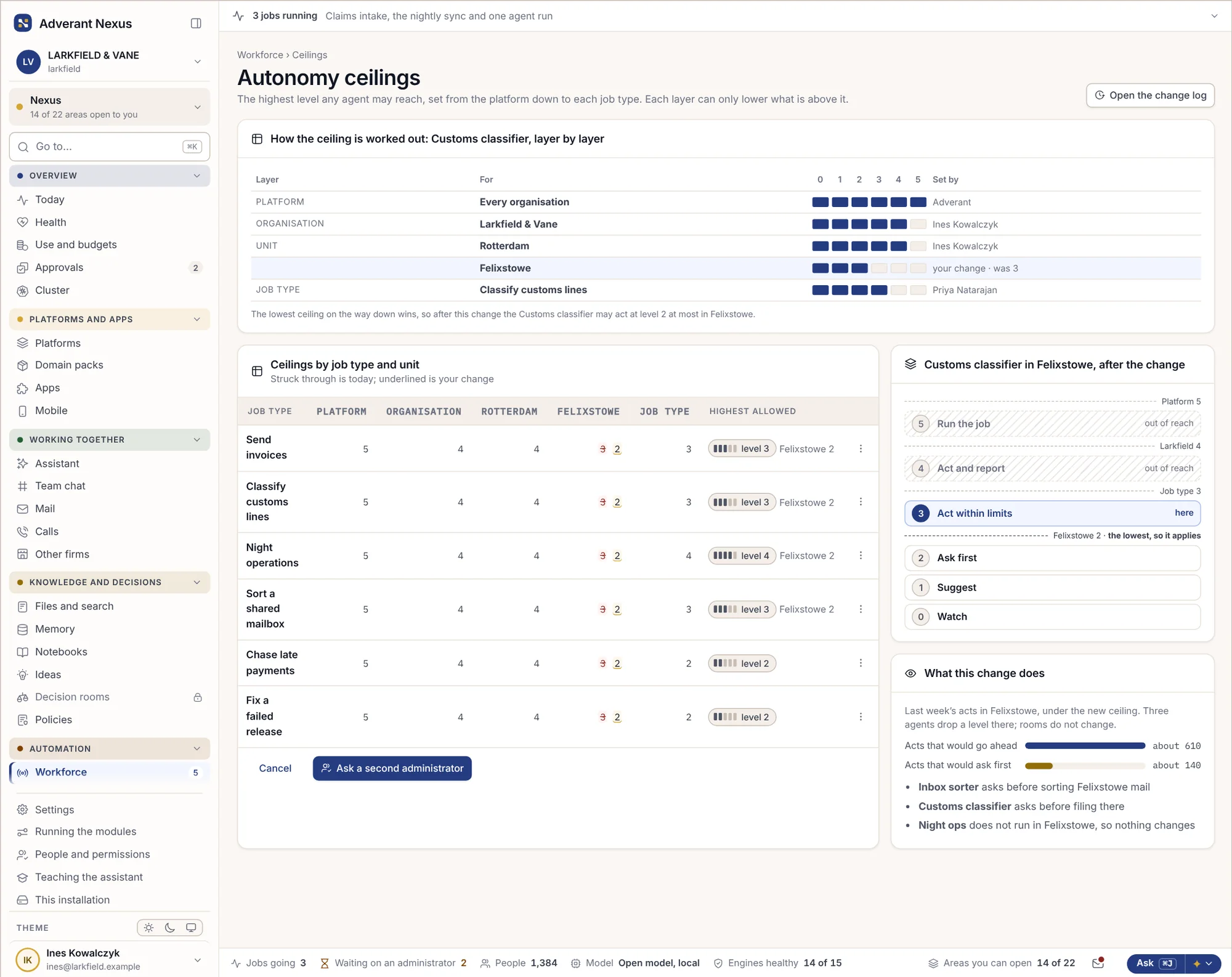Click the Team chat hash icon
Viewport: 1232px width, 977px height.
click(23, 486)
